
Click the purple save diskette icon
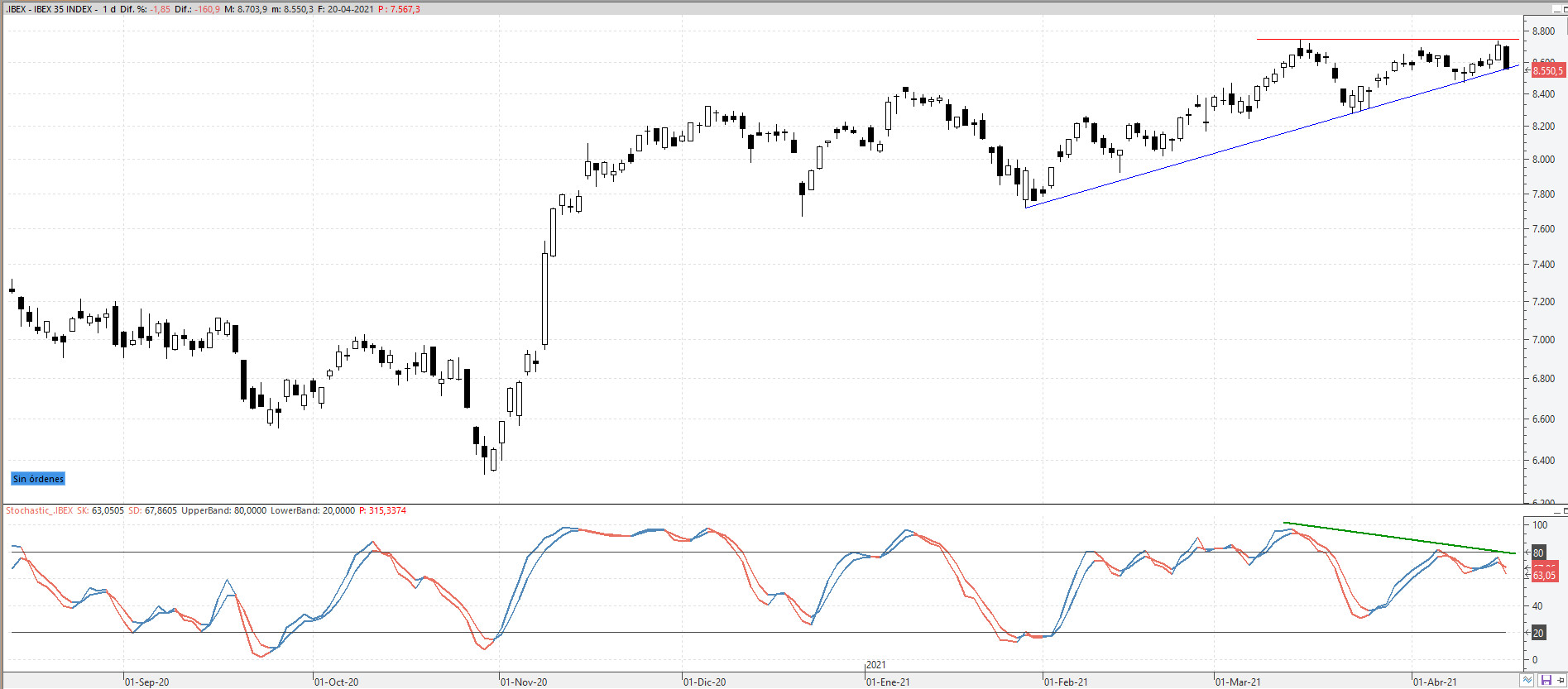[x=1545, y=680]
